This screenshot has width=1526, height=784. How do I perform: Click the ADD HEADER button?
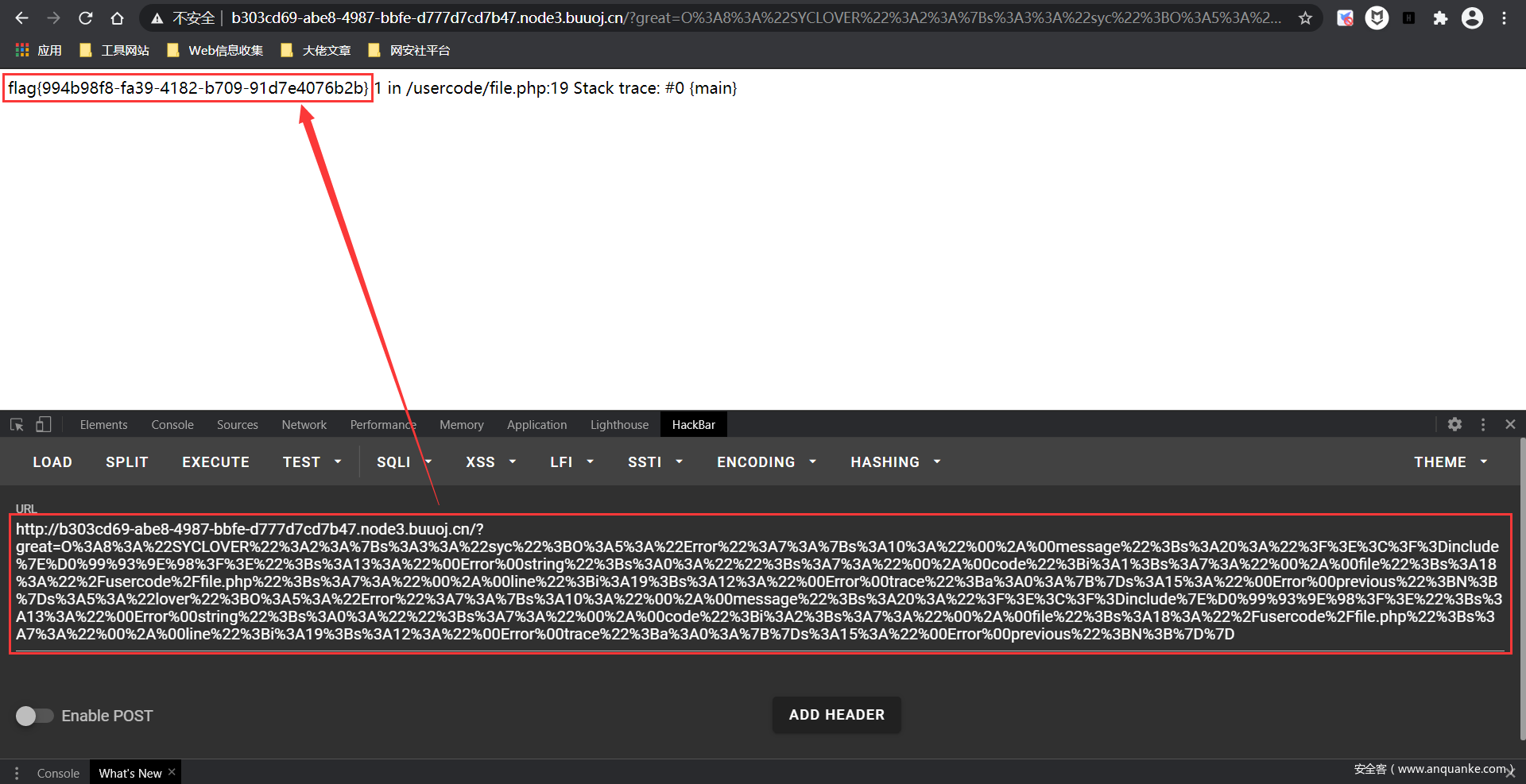pyautogui.click(x=836, y=715)
